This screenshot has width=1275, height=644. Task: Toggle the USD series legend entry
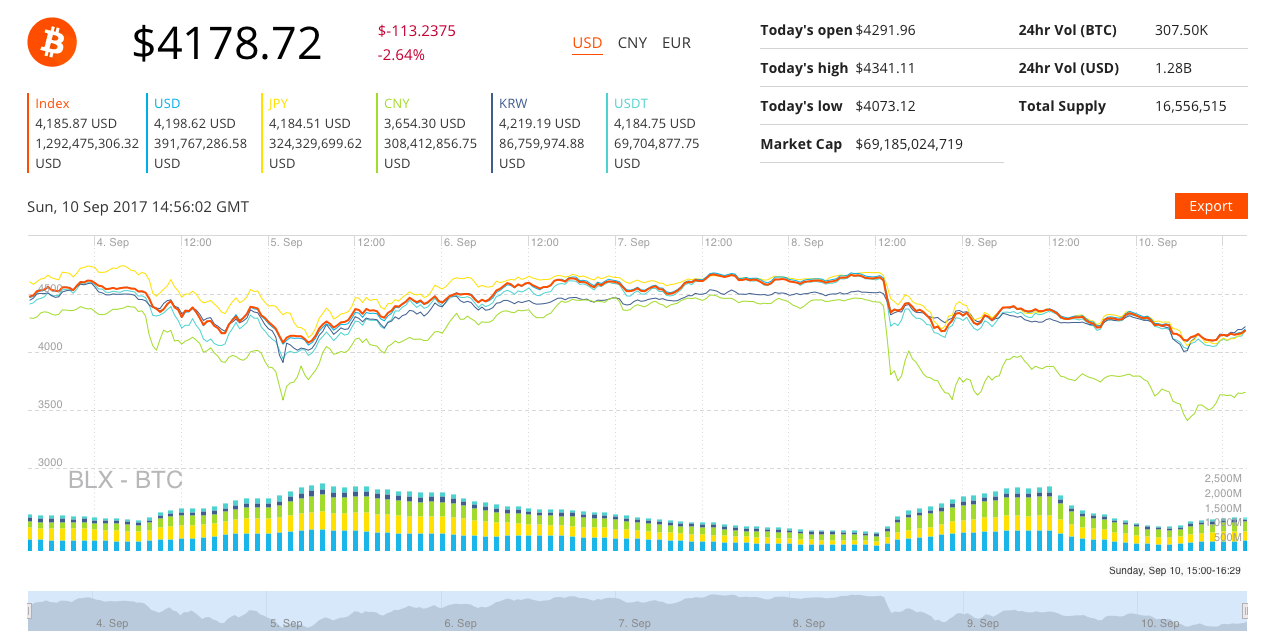(167, 103)
